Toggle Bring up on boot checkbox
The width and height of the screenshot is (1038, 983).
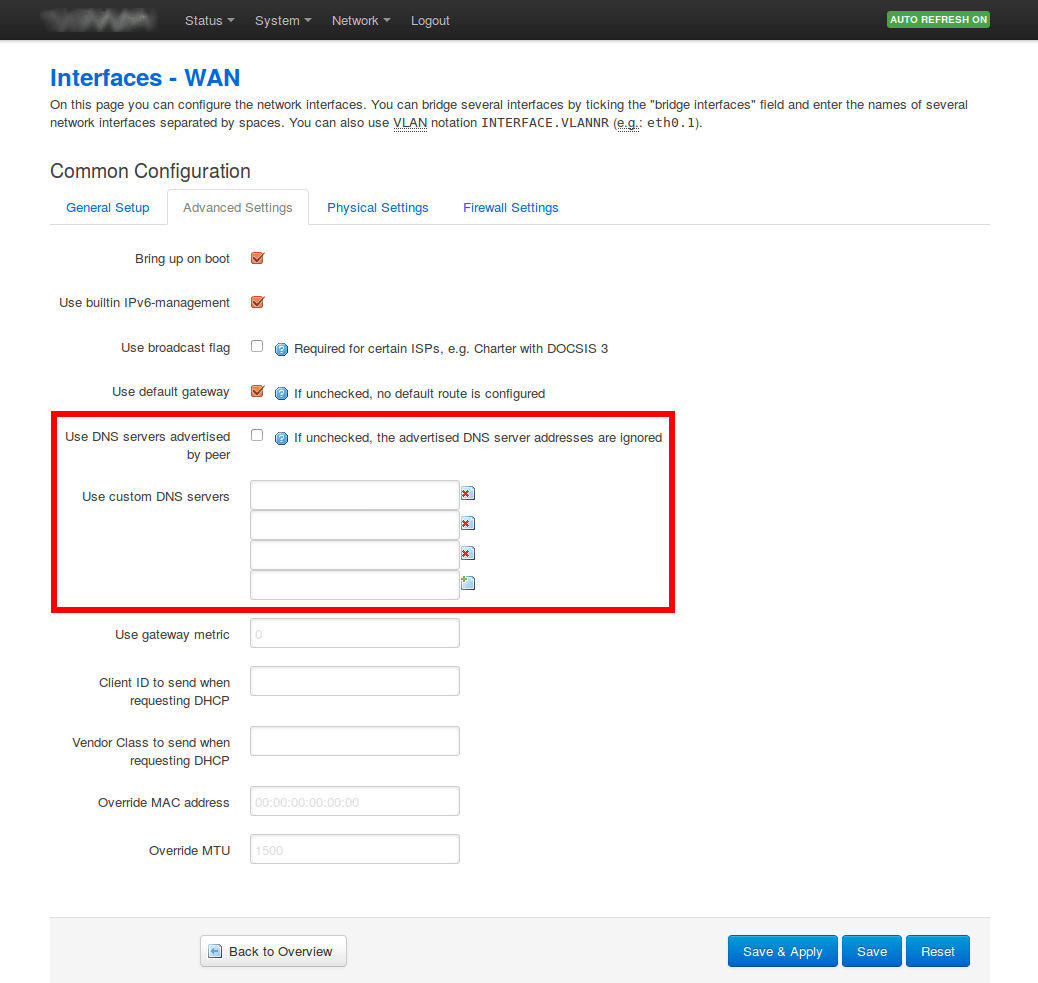point(257,258)
